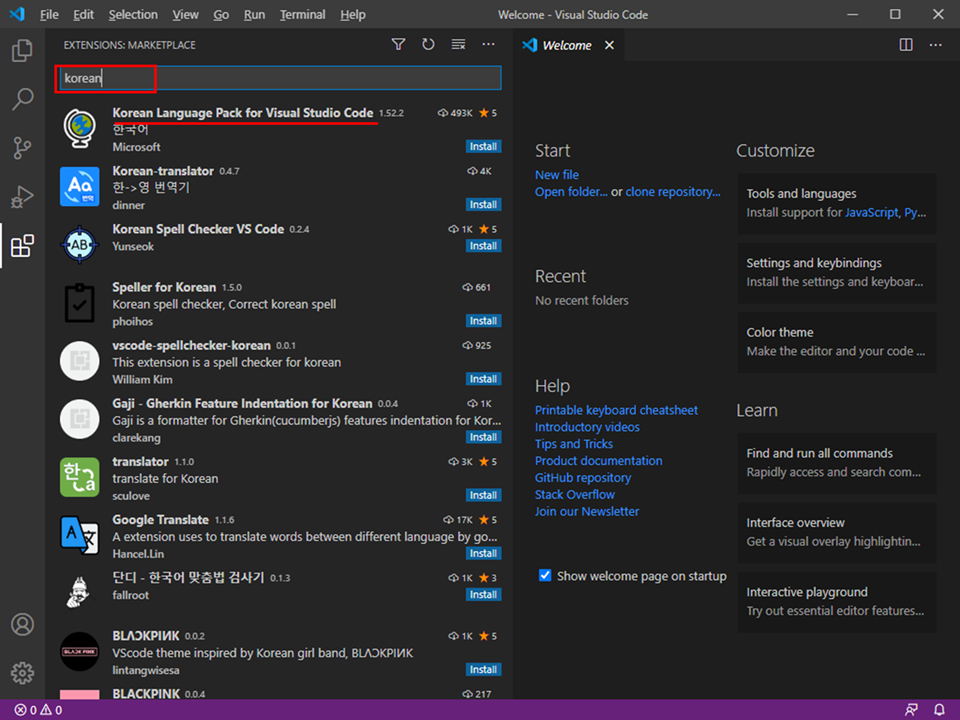Open the Interface overview card

point(836,533)
